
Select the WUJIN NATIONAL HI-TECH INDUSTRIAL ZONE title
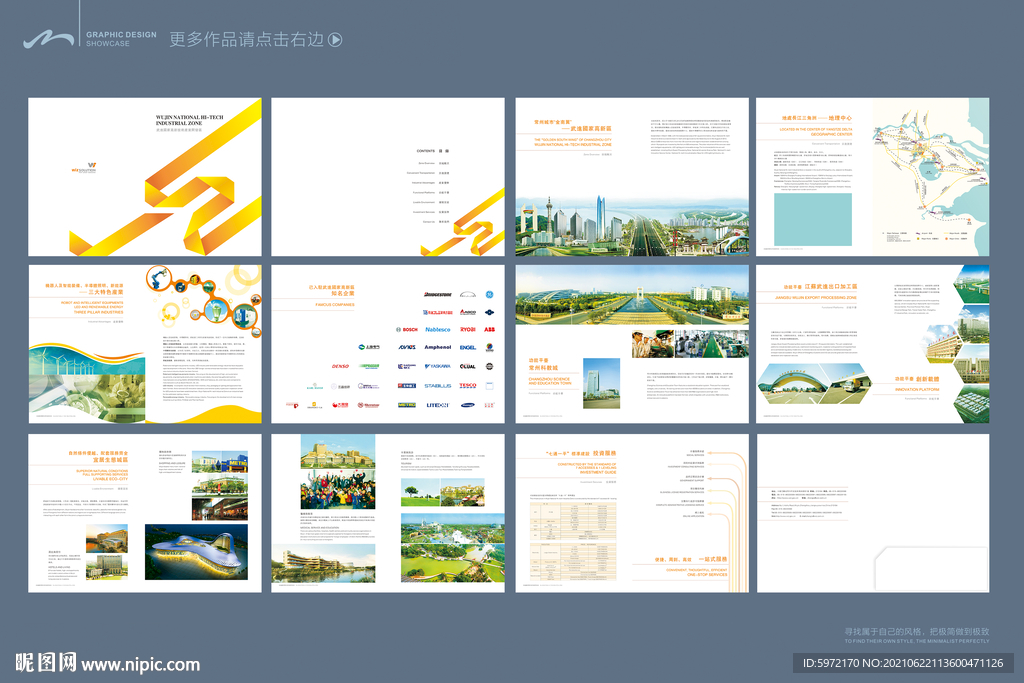point(189,120)
